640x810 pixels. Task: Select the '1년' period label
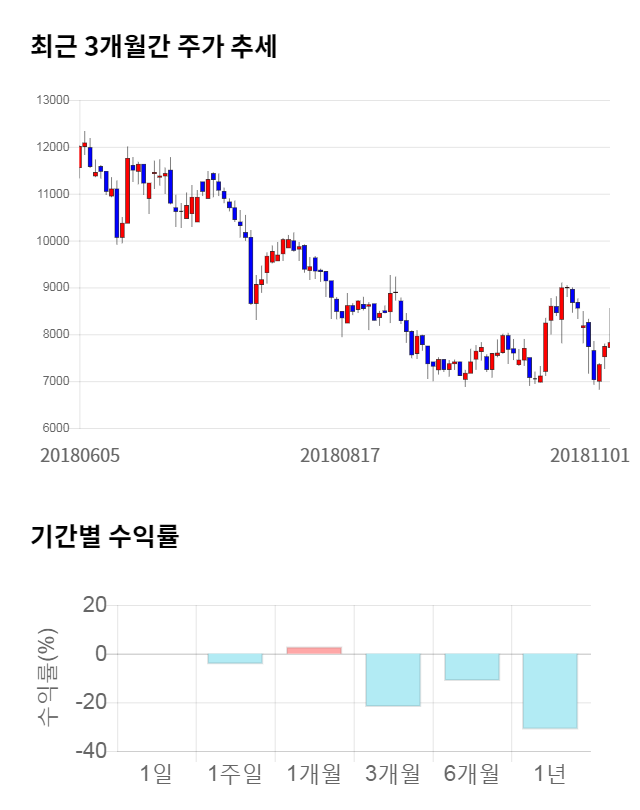tap(550, 773)
